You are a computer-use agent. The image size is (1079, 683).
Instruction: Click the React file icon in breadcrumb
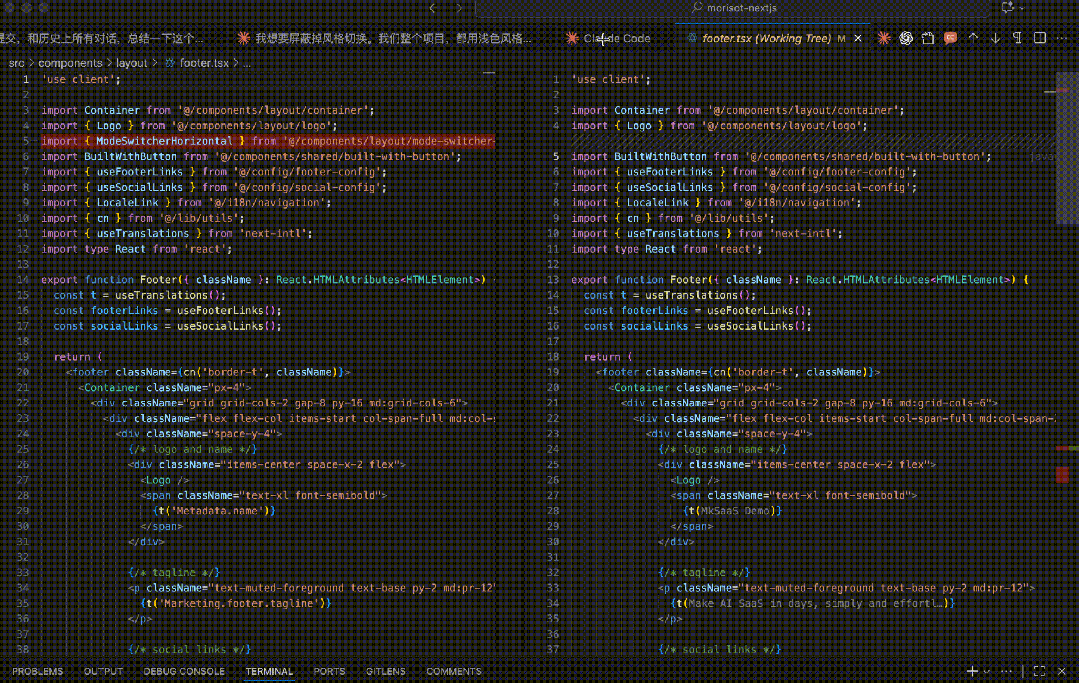169,63
